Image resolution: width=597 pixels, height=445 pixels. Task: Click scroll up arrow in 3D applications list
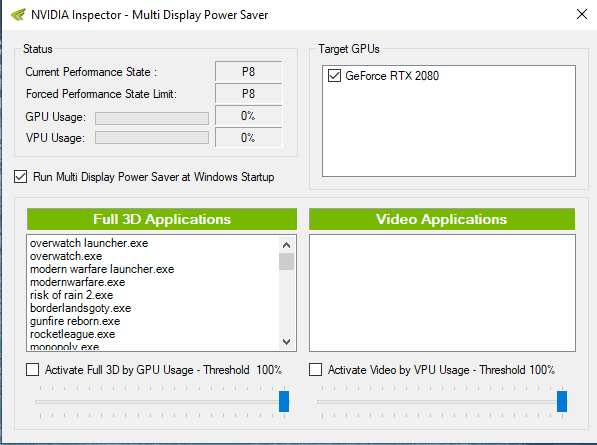(x=287, y=245)
